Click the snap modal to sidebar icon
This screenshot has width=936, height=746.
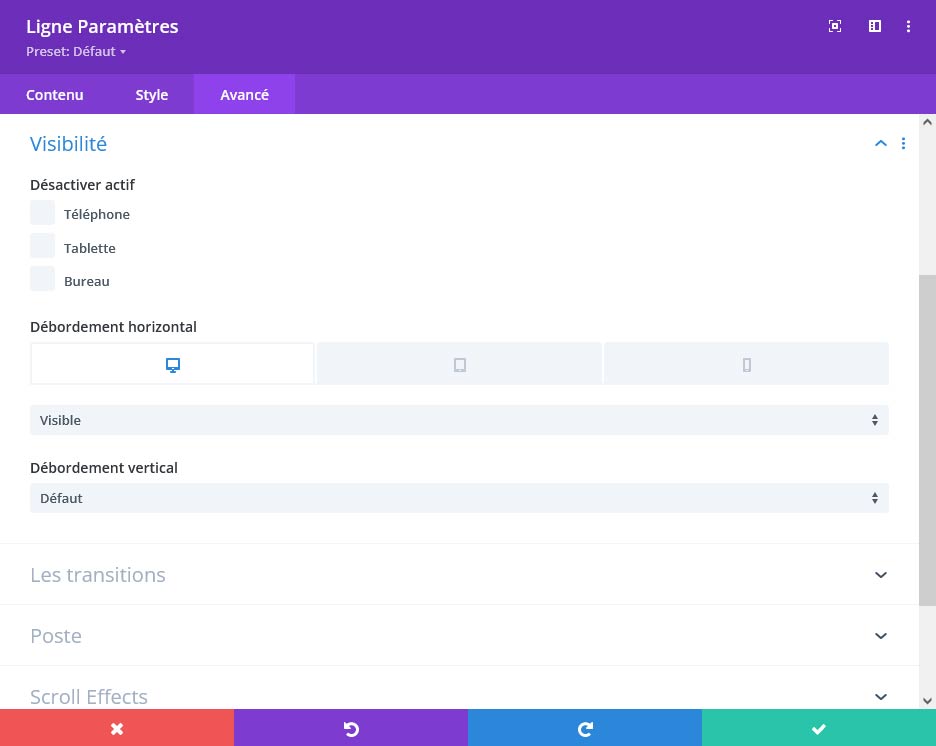875,26
